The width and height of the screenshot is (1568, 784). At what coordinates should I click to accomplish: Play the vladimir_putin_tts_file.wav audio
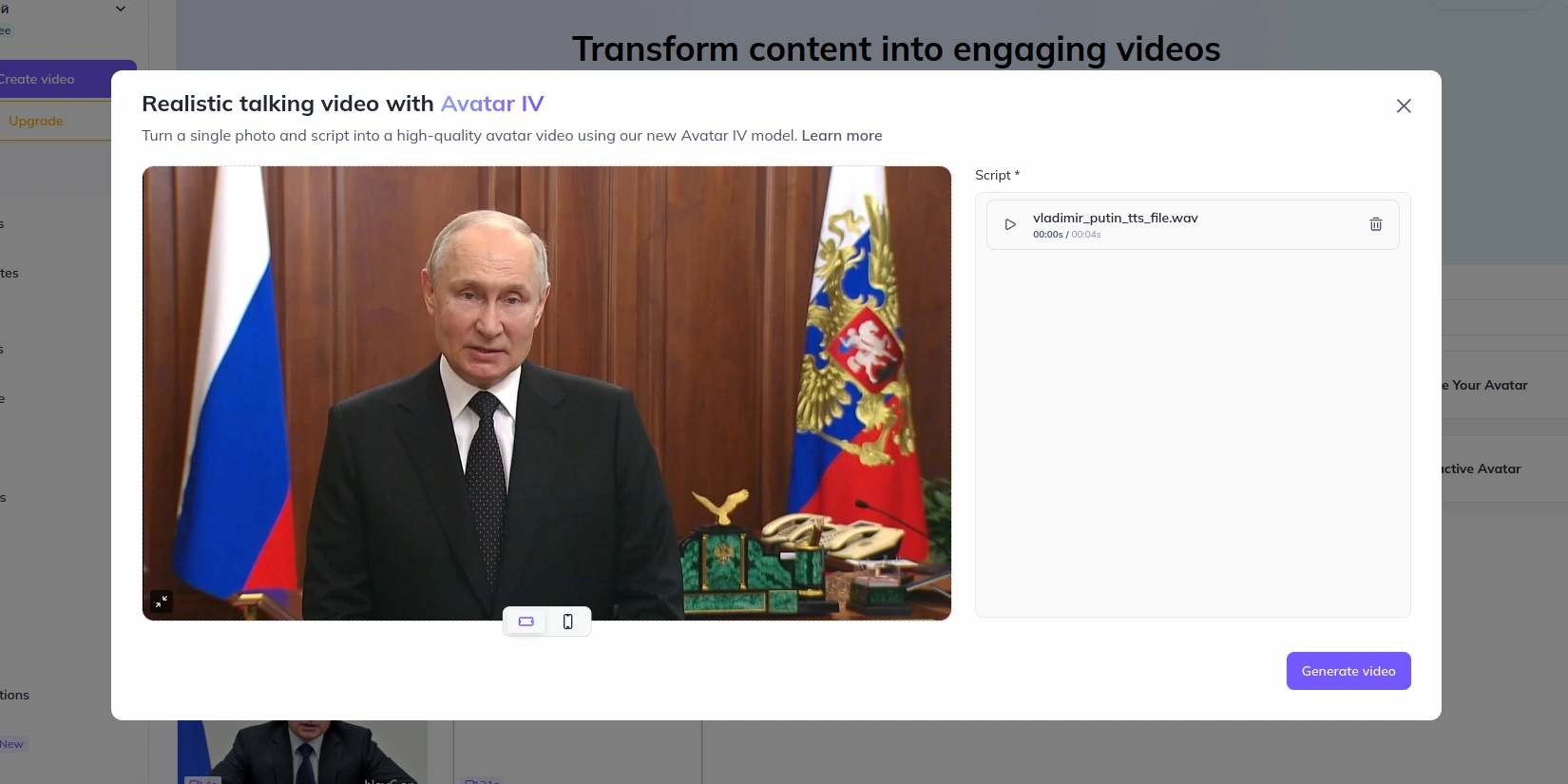1010,225
